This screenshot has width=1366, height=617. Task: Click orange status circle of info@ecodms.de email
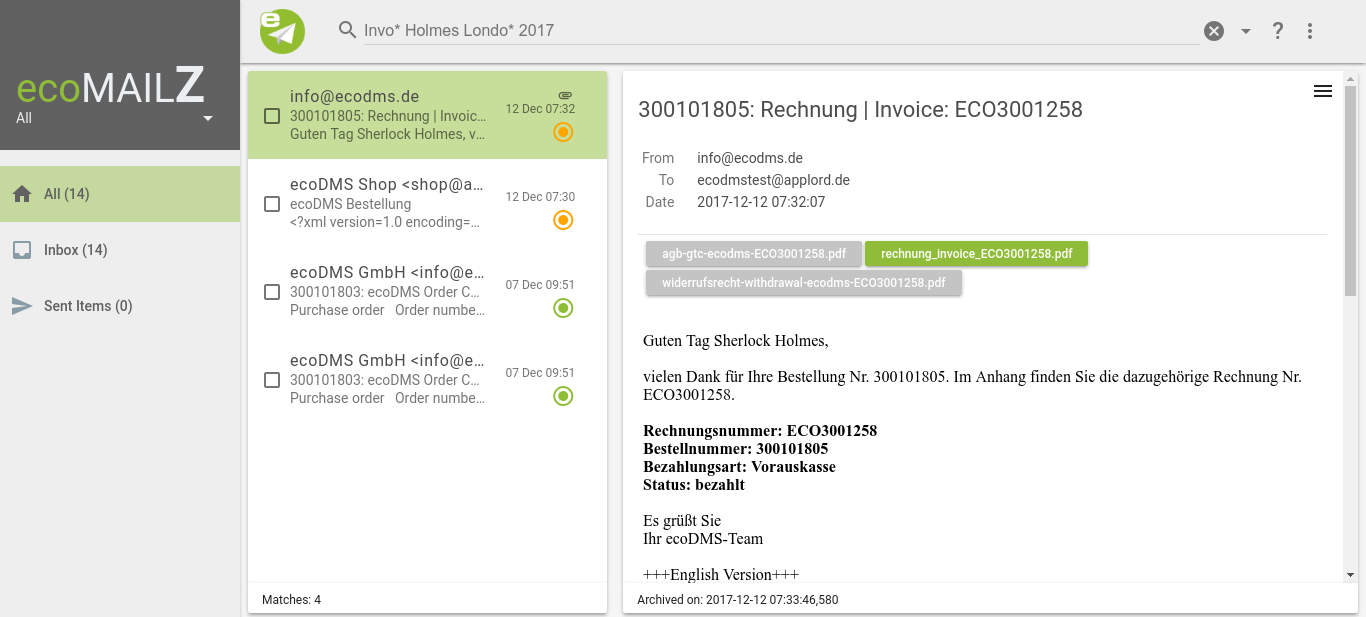(x=563, y=132)
